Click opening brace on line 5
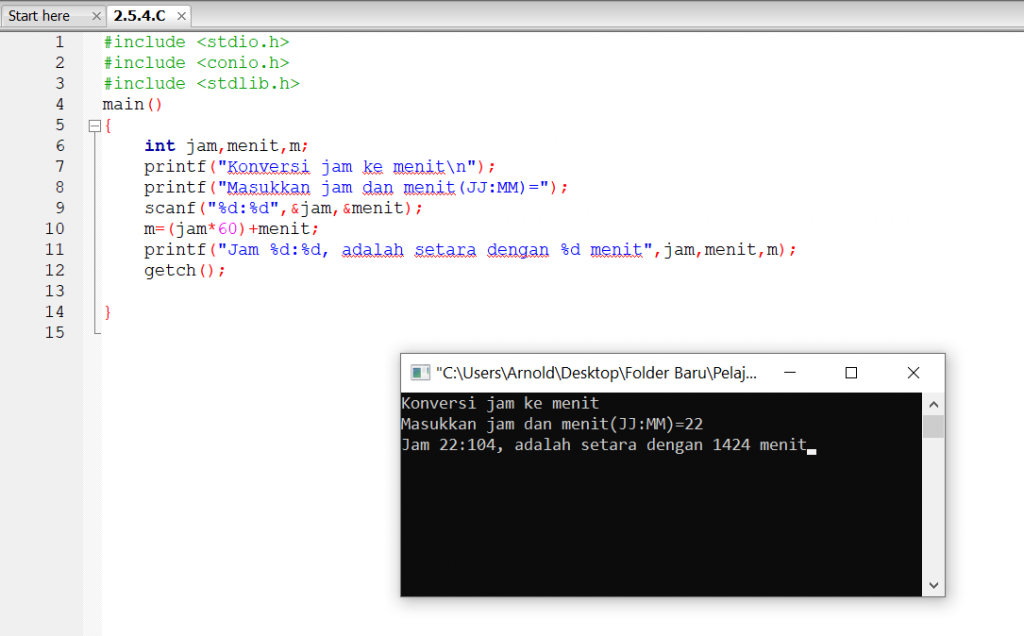Screen dimensions: 1024x636 [108, 126]
